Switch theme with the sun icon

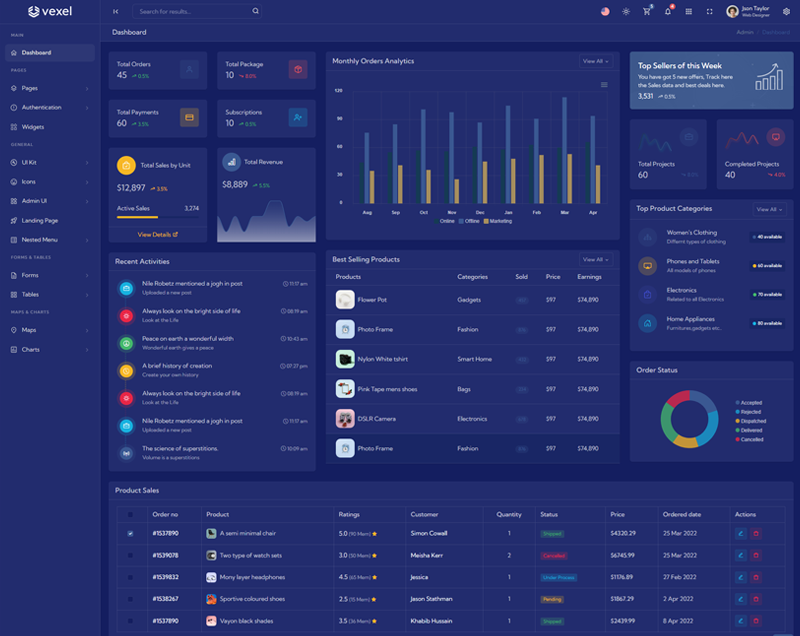[626, 11]
